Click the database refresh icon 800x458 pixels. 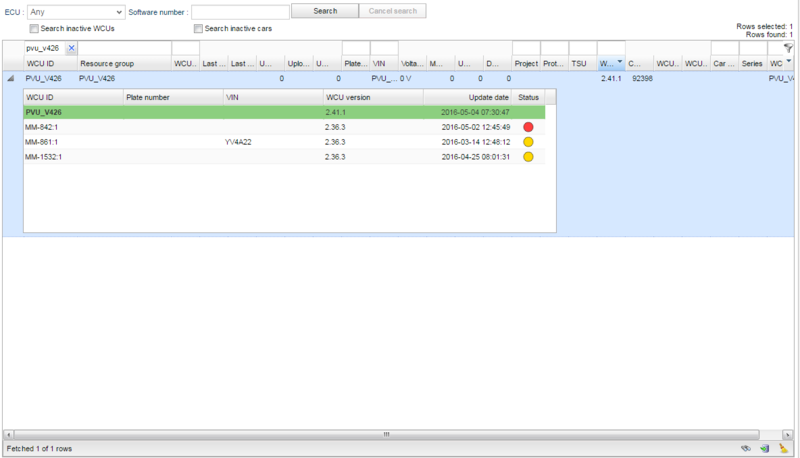point(765,448)
